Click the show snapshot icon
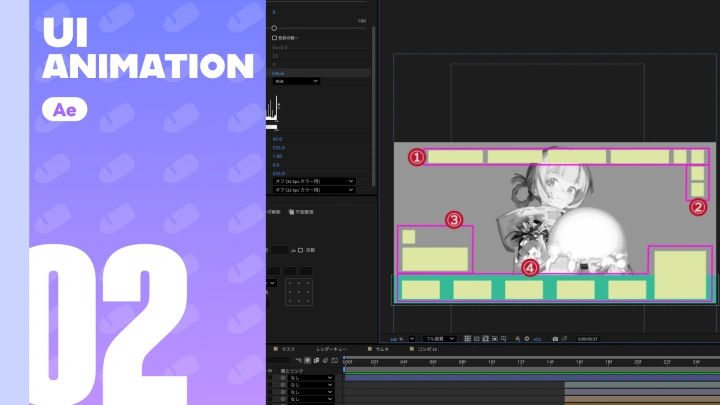The width and height of the screenshot is (720, 405). pos(564,339)
